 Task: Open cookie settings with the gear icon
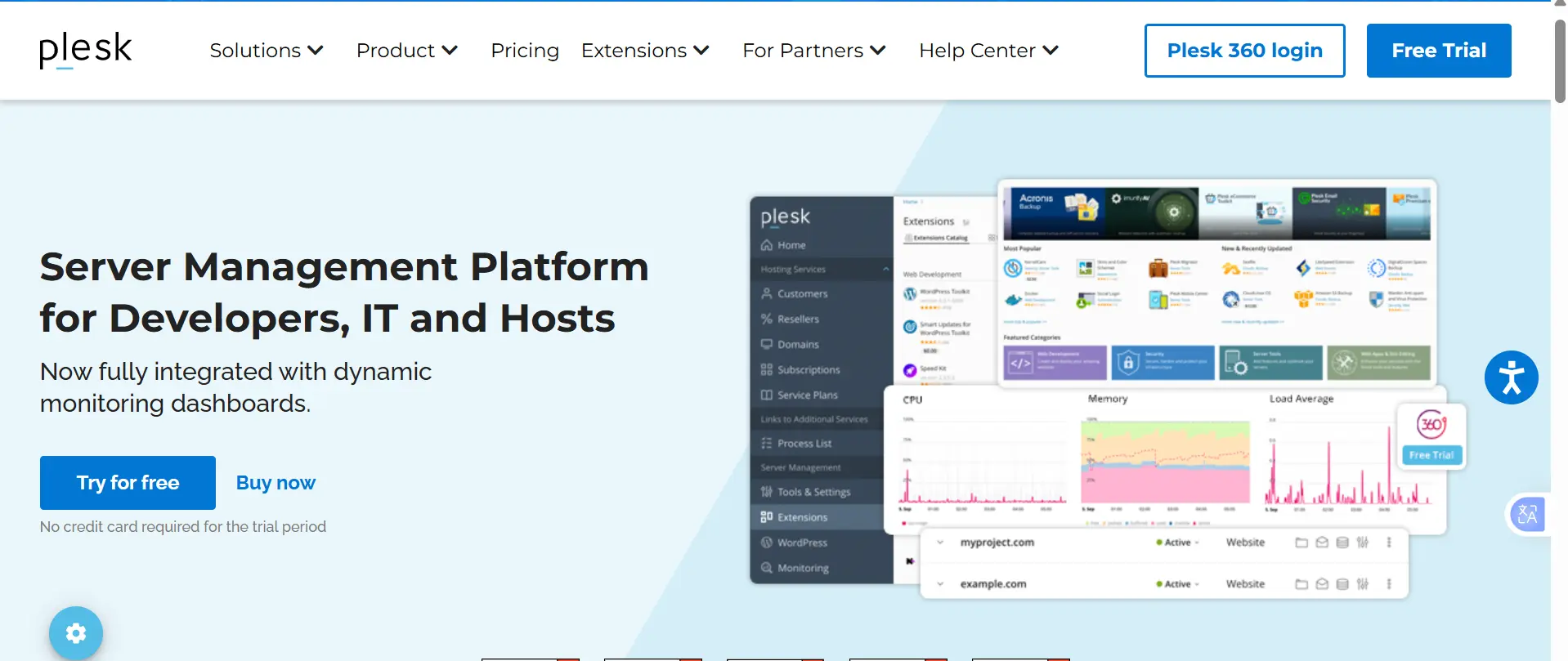coord(76,633)
